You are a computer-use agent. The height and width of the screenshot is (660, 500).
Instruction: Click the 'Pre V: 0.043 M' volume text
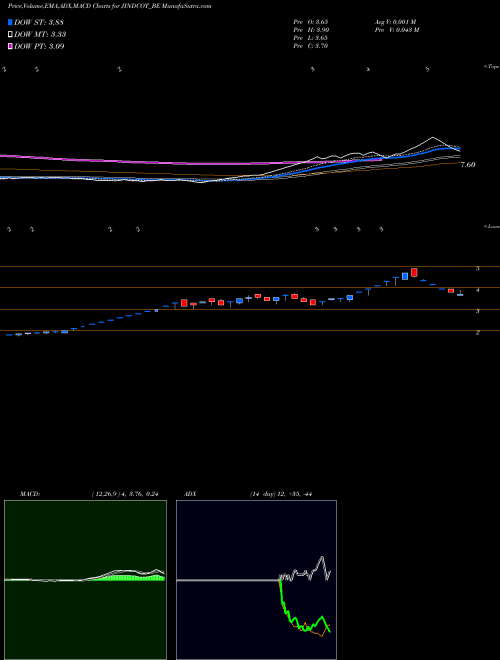click(396, 30)
